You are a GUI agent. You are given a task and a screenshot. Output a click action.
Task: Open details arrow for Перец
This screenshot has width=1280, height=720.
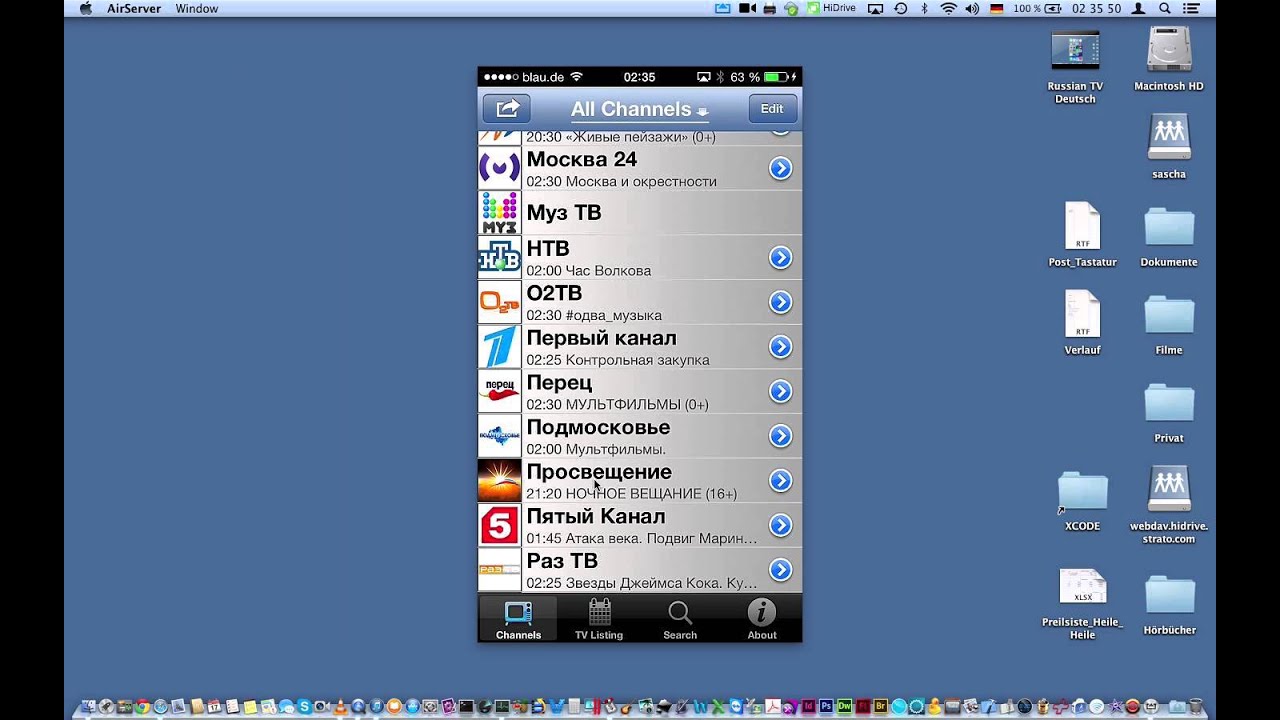pyautogui.click(x=780, y=391)
